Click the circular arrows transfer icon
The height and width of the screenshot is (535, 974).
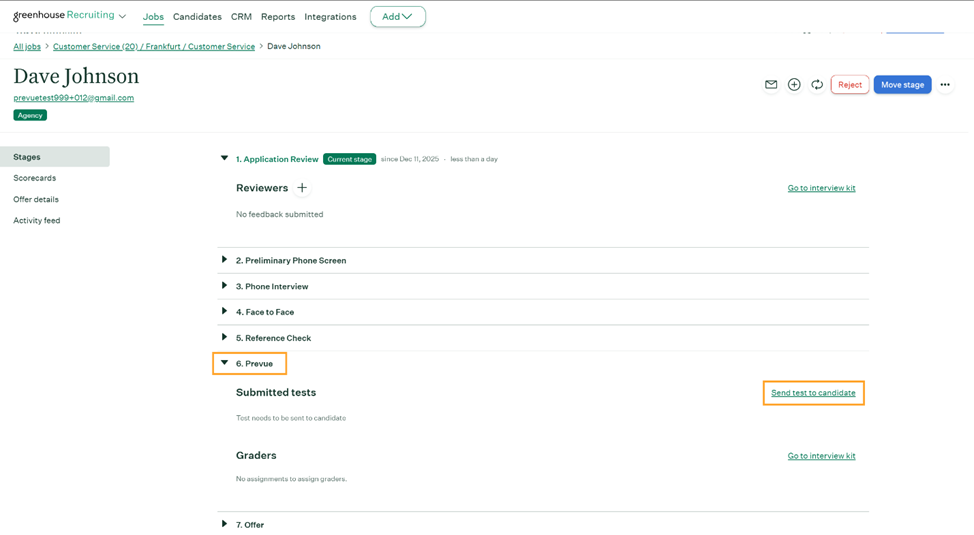tap(817, 85)
